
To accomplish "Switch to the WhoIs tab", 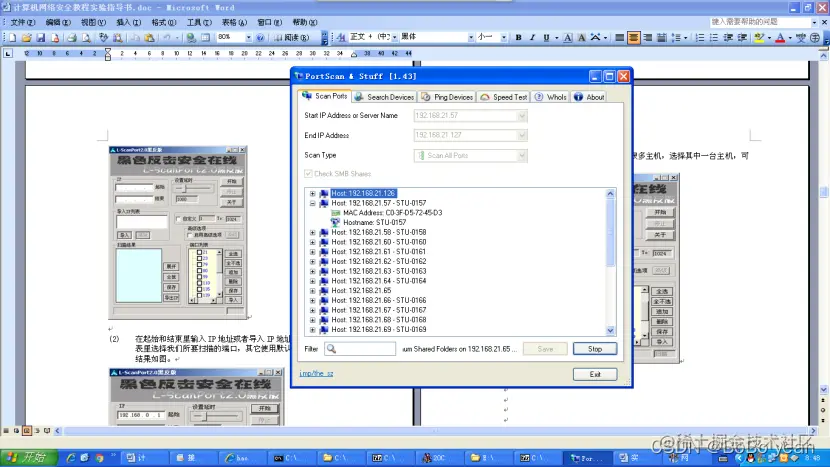I will pyautogui.click(x=551, y=97).
